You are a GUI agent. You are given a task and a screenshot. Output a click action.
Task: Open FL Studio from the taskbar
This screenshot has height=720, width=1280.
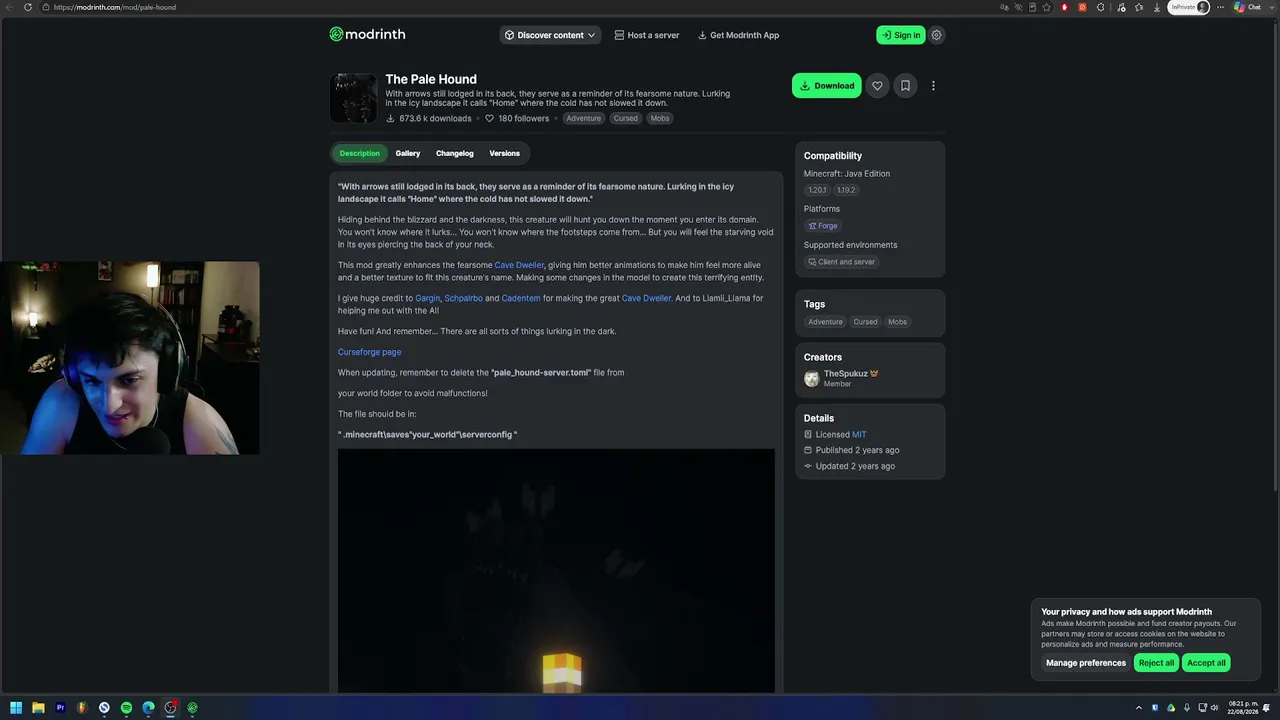point(82,708)
